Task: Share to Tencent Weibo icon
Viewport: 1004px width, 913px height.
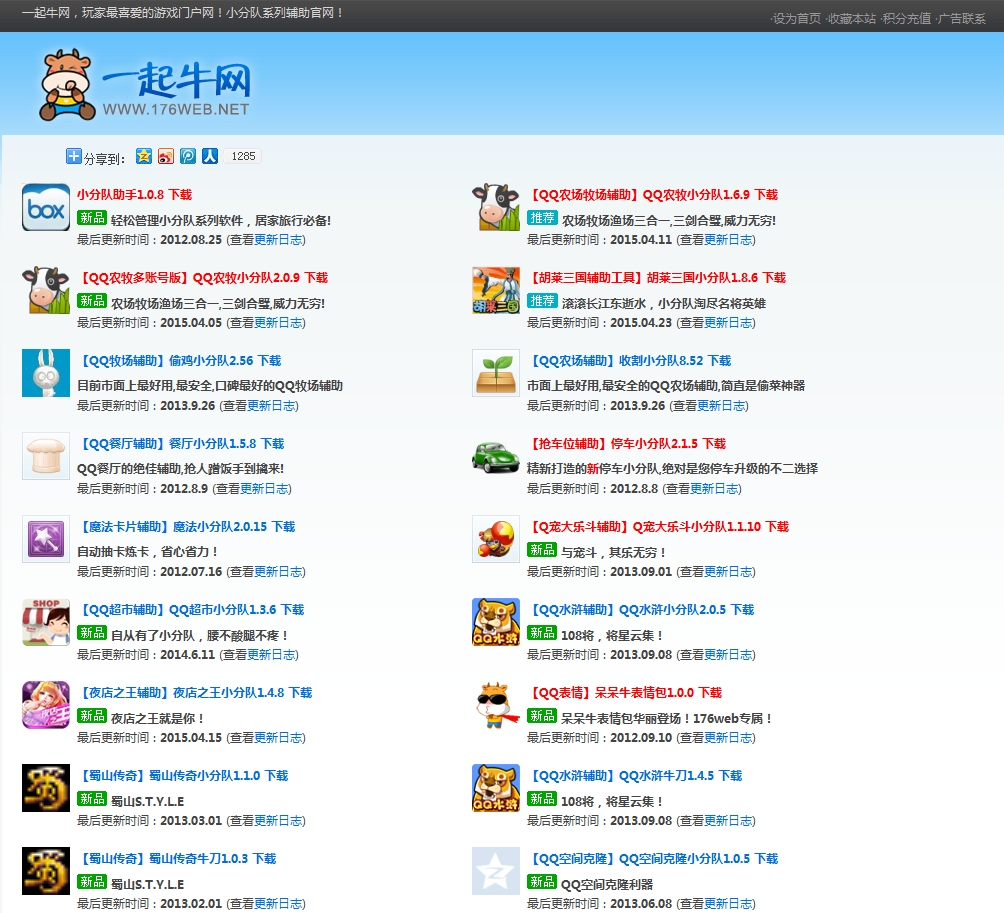Action: 188,156
